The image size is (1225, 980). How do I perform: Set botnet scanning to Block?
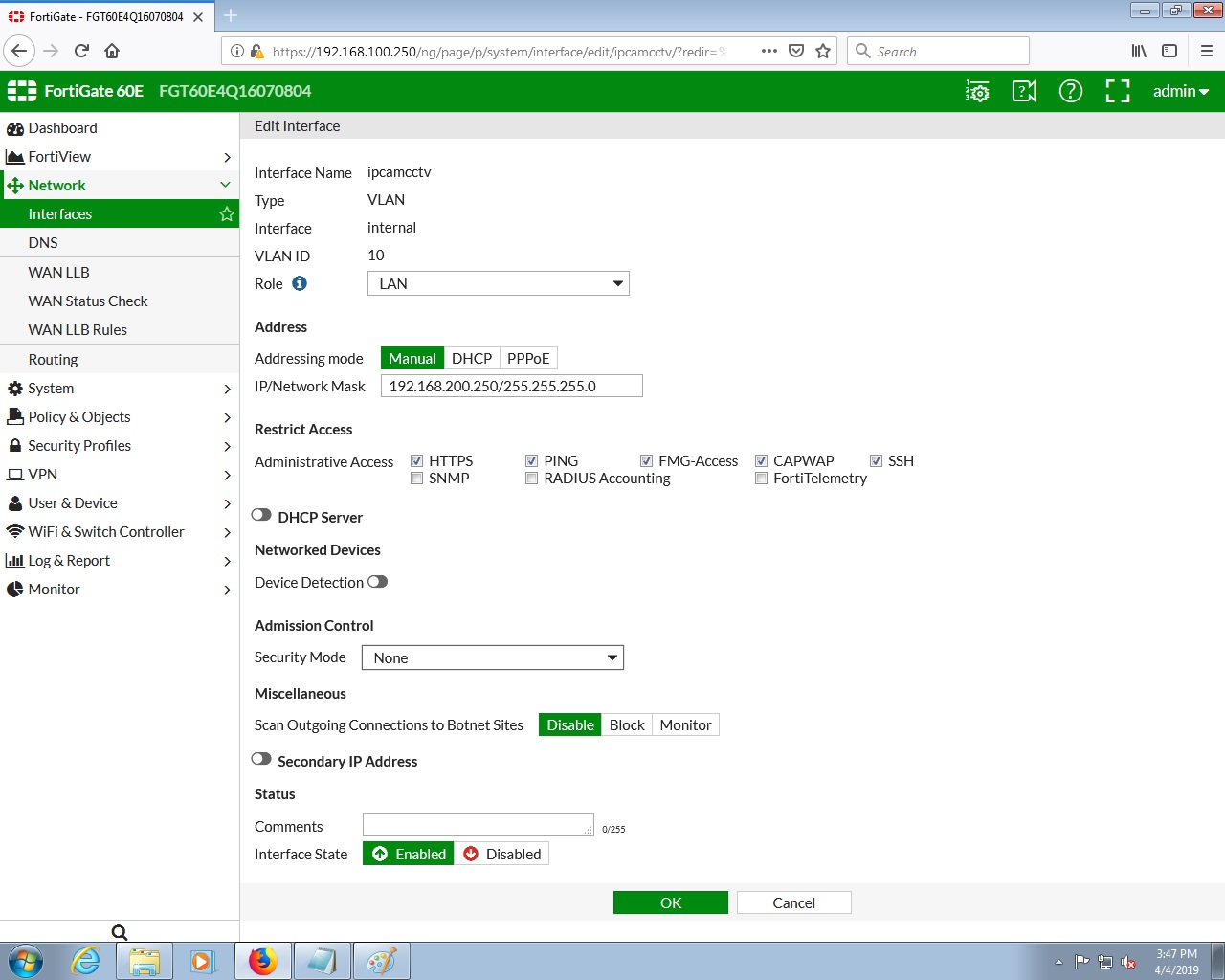(627, 724)
